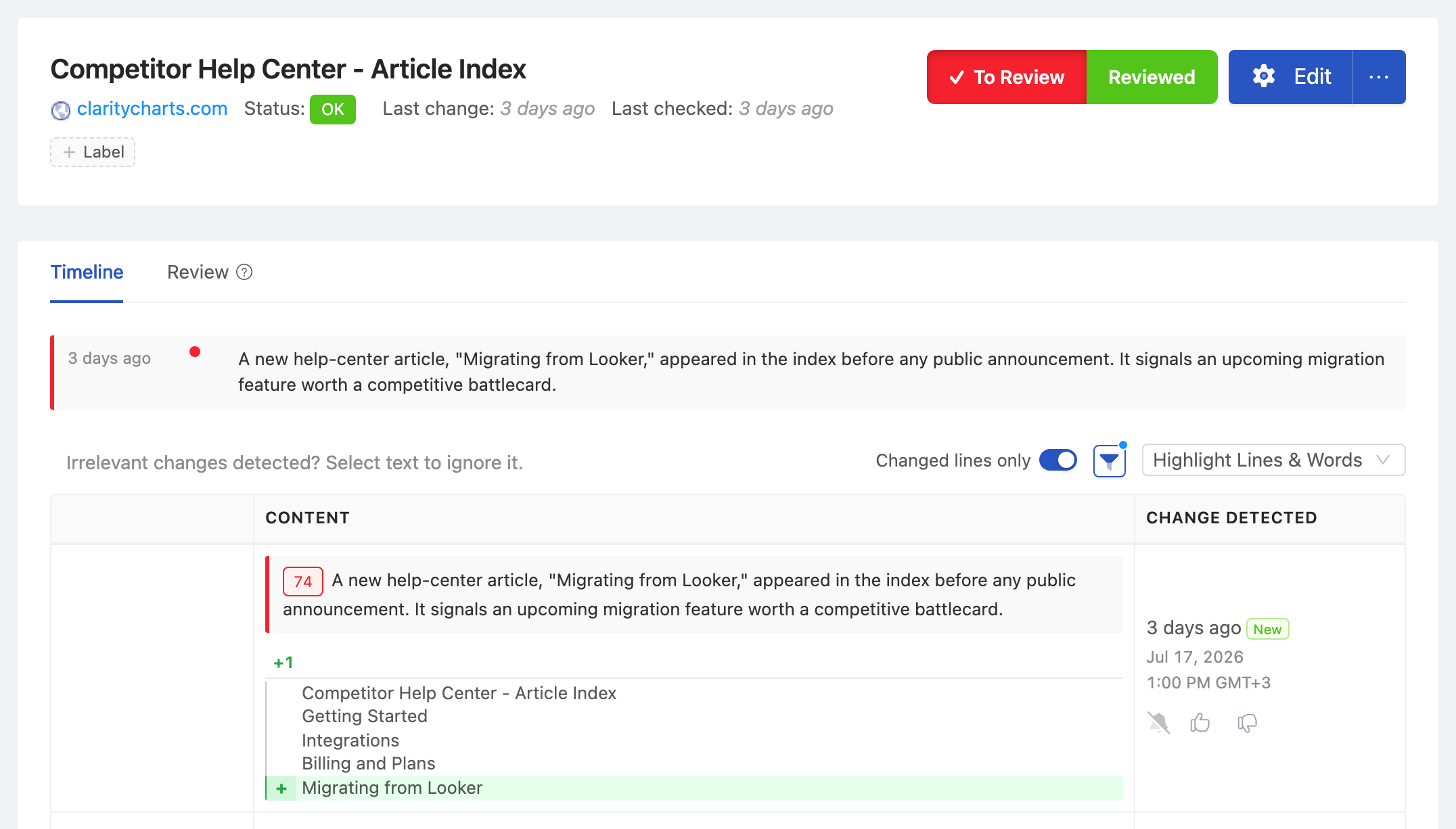
Task: Click the green New tag
Action: [x=1267, y=630]
